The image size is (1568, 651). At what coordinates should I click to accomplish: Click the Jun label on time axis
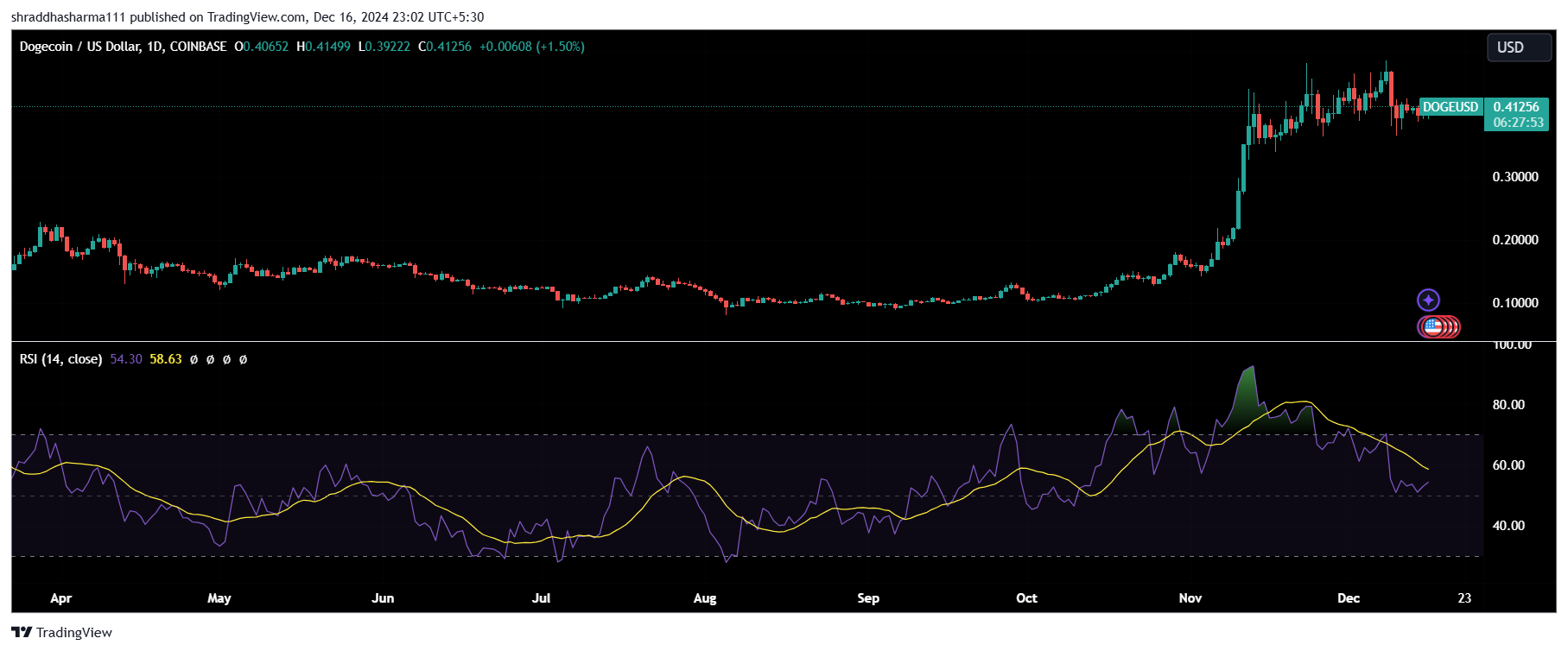[383, 598]
